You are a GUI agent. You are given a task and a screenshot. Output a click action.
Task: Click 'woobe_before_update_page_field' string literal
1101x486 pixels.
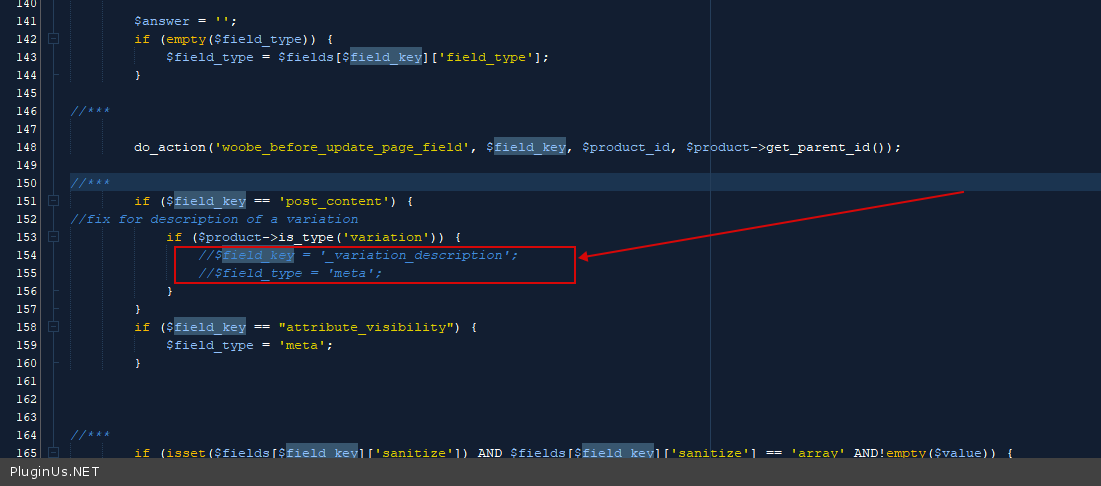[x=343, y=147]
